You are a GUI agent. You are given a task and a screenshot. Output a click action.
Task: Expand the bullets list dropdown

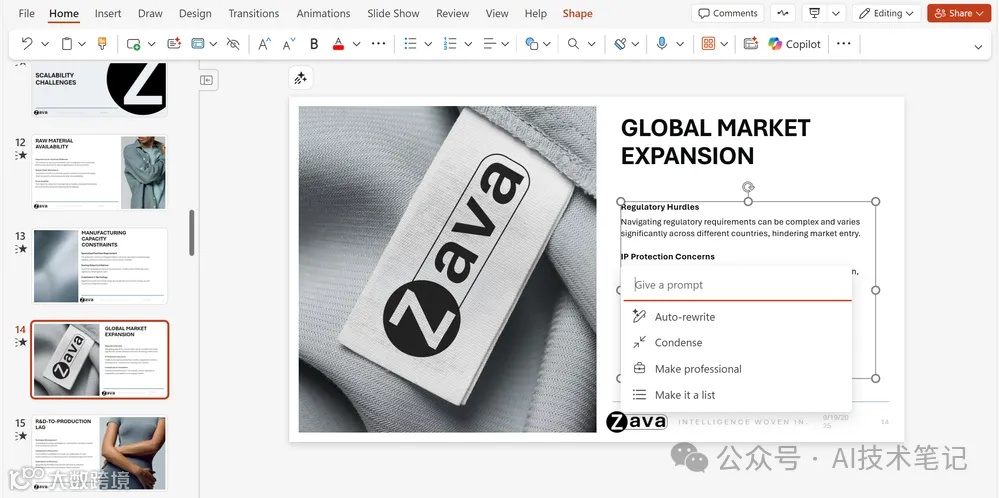coord(428,44)
